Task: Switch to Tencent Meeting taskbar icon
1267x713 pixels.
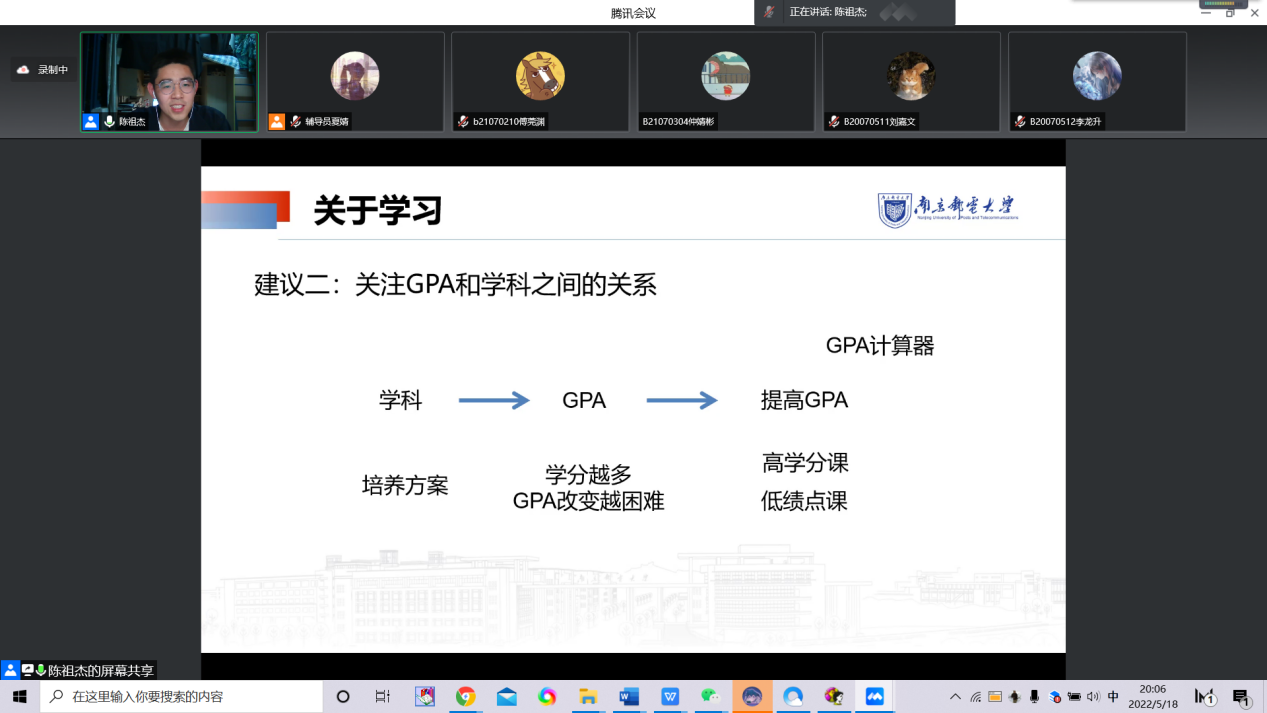Action: 874,696
